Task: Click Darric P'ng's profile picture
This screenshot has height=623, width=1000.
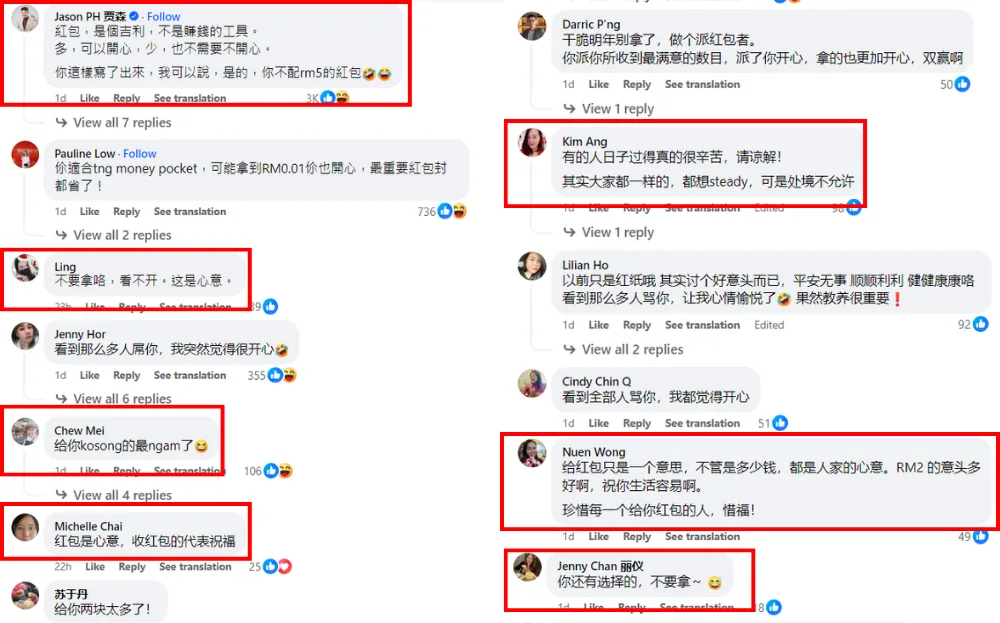Action: (532, 27)
